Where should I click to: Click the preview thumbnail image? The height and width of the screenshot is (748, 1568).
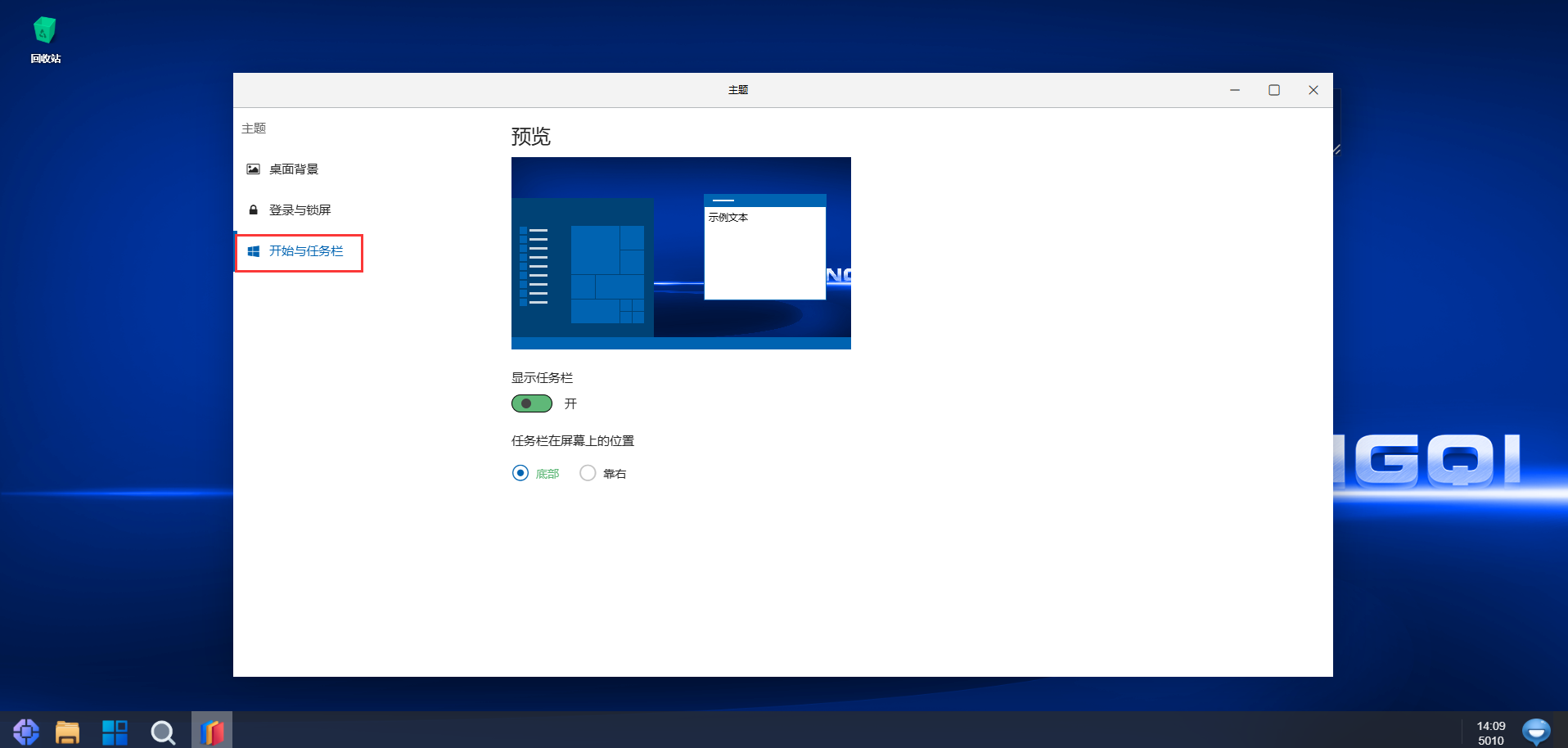tap(681, 253)
